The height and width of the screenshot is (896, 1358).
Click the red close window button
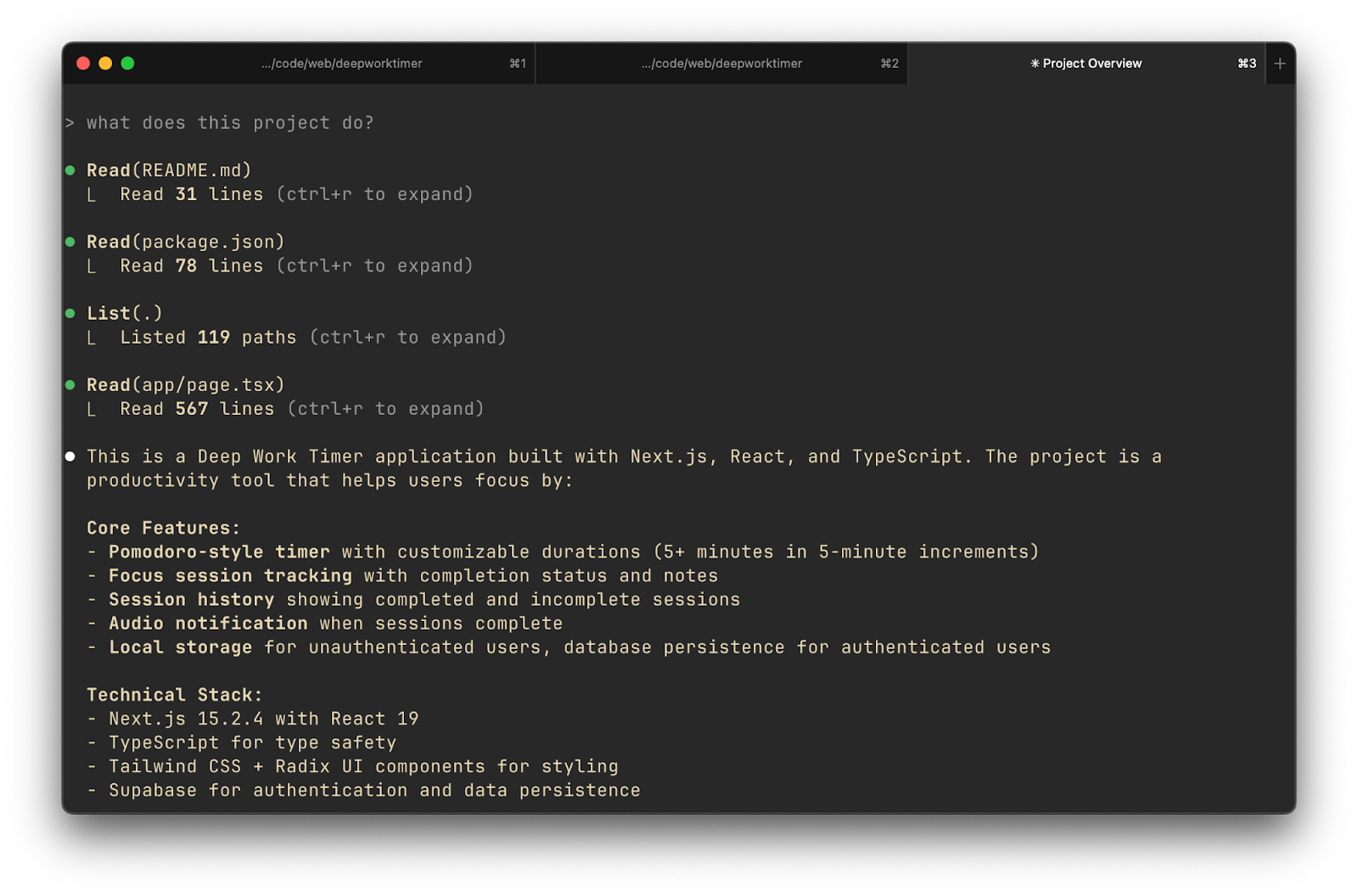pyautogui.click(x=83, y=64)
